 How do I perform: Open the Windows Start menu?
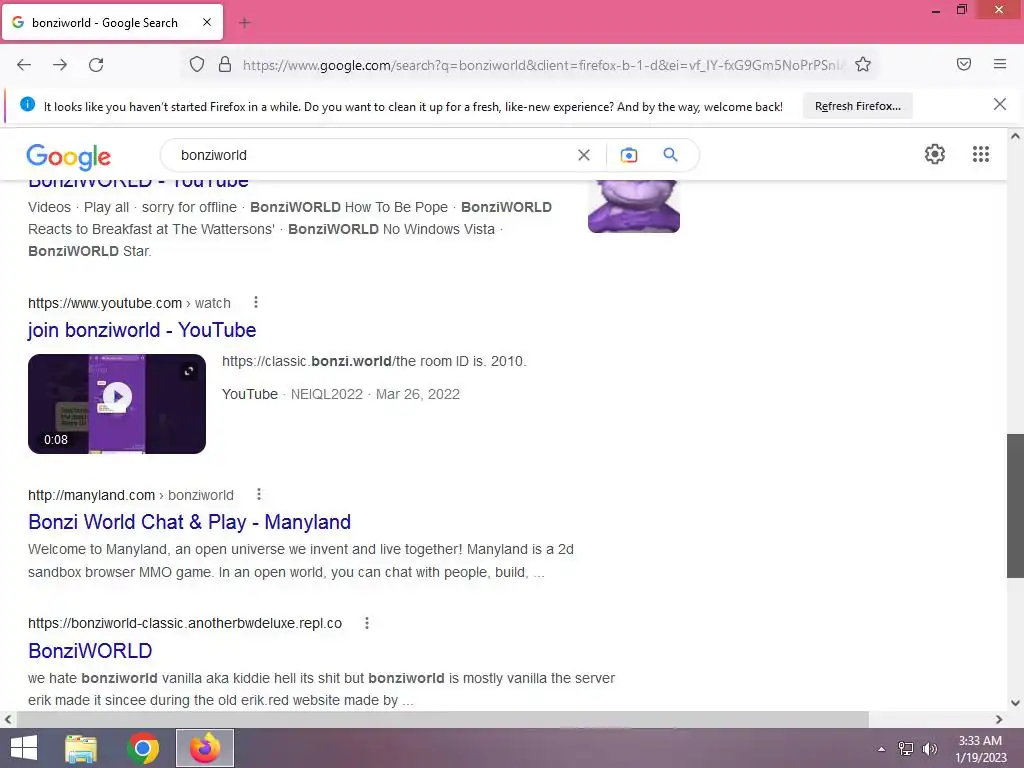tap(24, 748)
